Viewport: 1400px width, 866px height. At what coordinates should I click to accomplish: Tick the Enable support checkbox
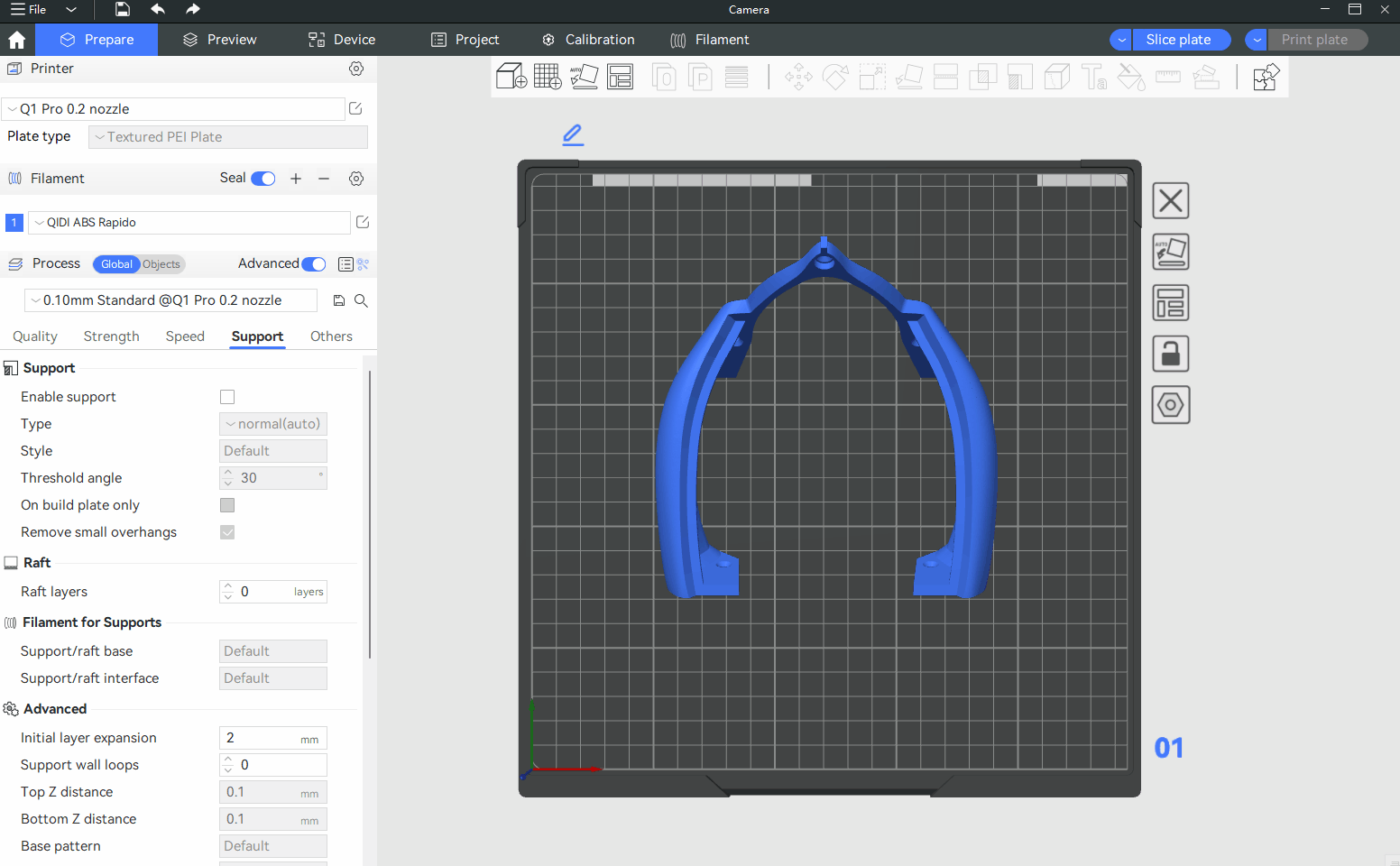point(227,397)
